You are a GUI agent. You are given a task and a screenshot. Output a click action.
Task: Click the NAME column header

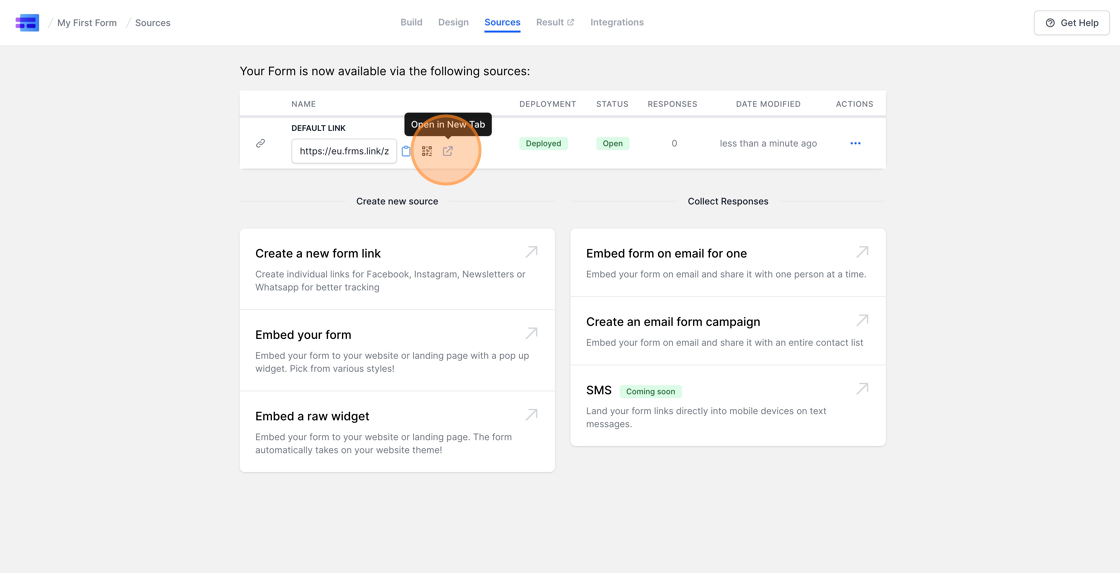tap(304, 104)
